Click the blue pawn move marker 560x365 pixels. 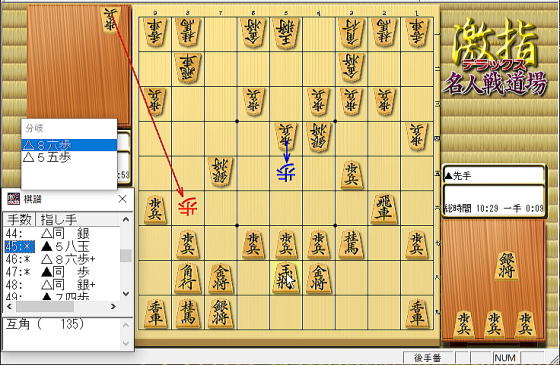(x=286, y=172)
